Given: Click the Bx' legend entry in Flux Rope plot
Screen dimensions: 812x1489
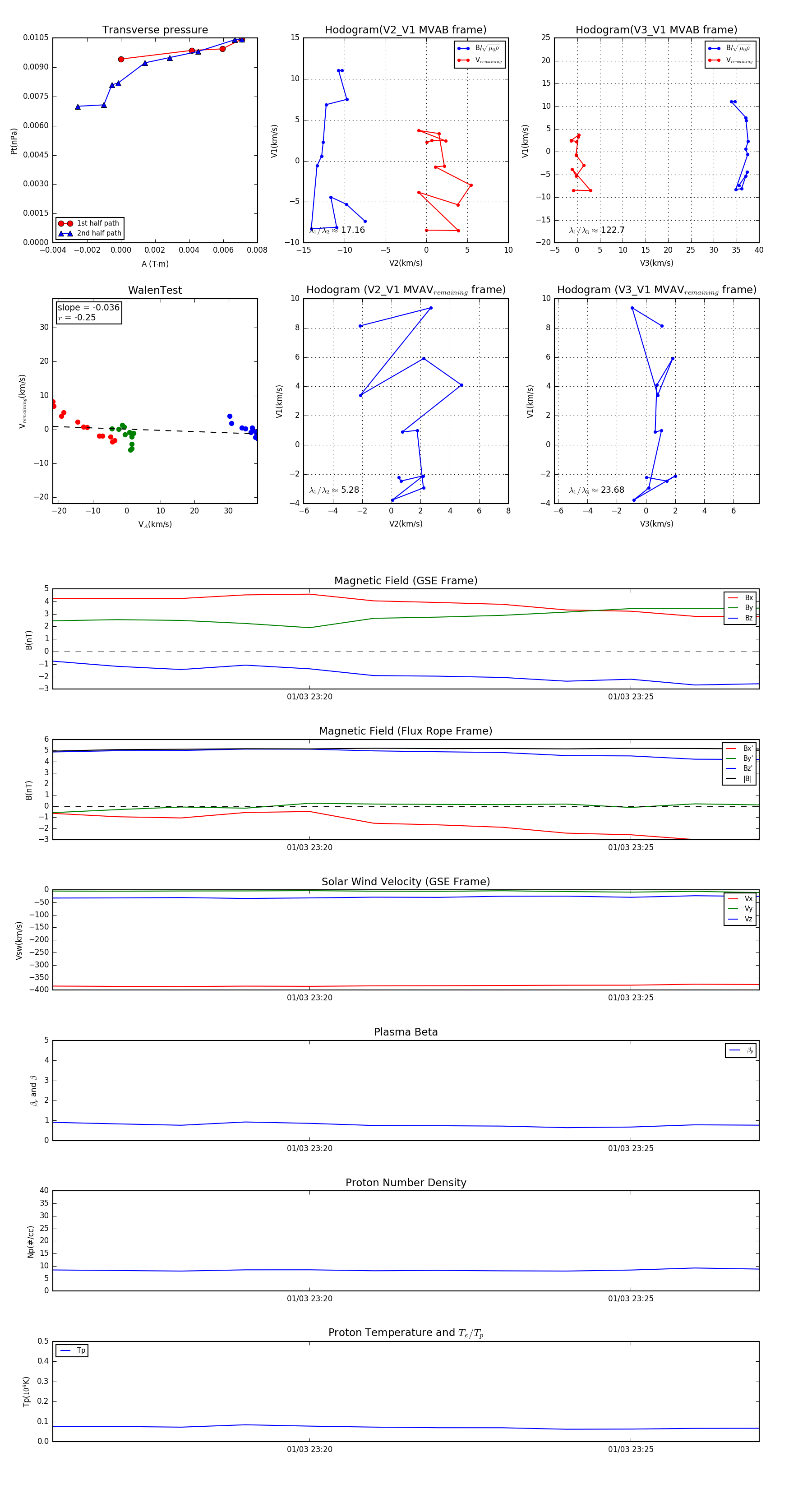Looking at the screenshot, I should pyautogui.click(x=739, y=749).
